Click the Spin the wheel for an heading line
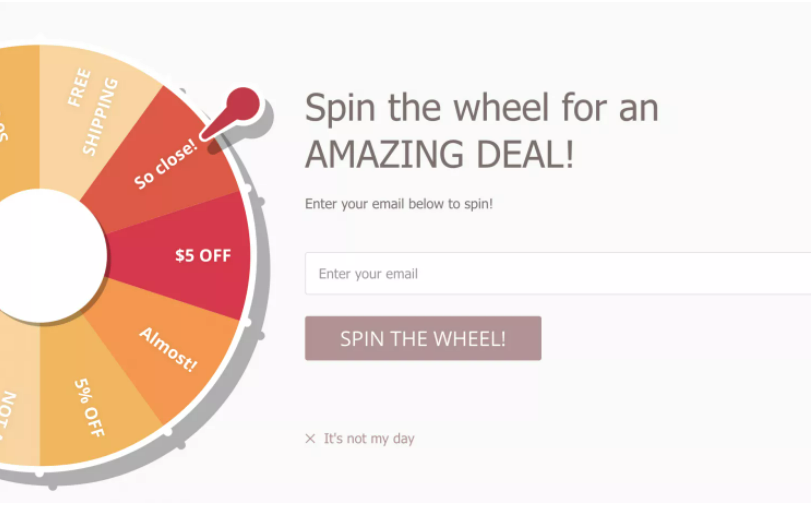 [x=481, y=107]
